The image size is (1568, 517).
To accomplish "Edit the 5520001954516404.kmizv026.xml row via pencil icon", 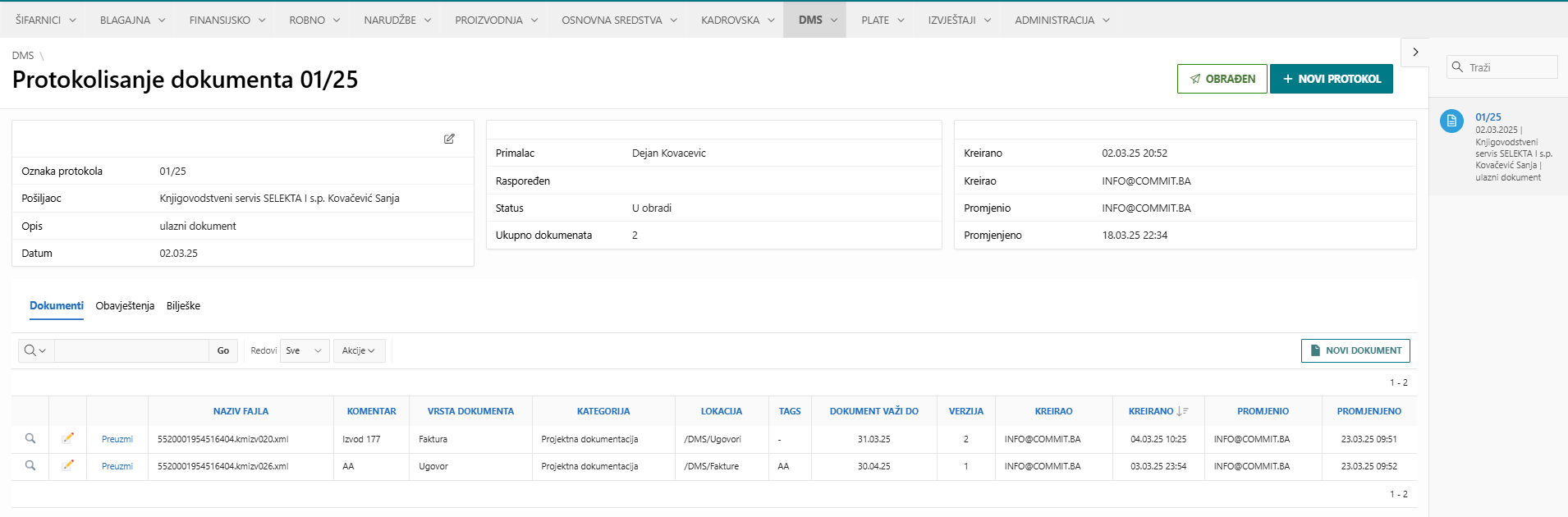I will [x=68, y=465].
